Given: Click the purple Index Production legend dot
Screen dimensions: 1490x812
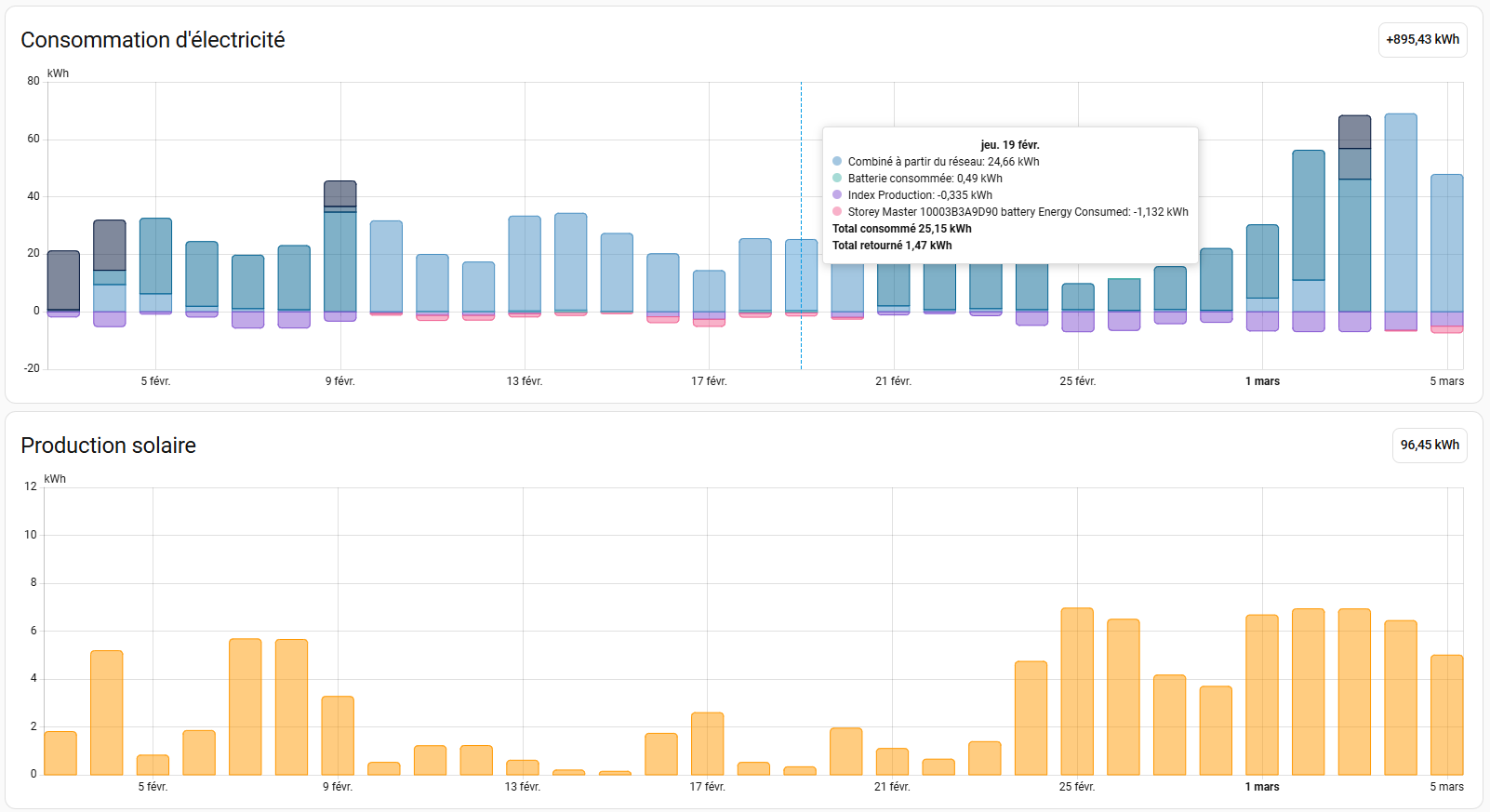Looking at the screenshot, I should (837, 195).
